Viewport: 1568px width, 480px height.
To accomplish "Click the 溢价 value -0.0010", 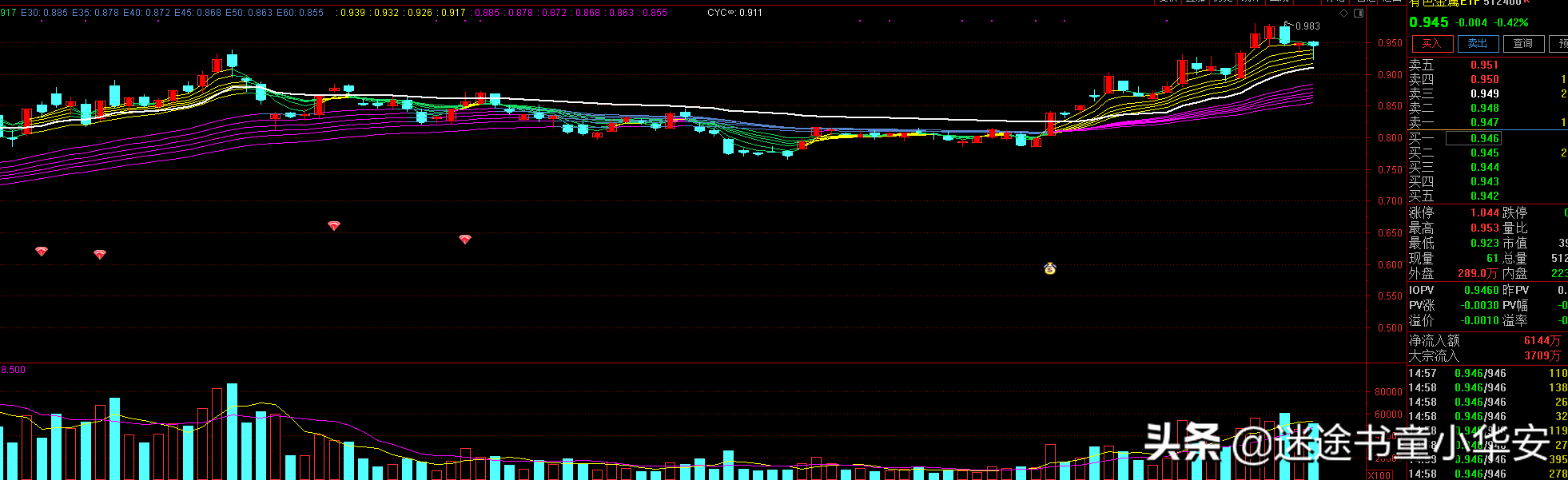I will pos(1480,321).
